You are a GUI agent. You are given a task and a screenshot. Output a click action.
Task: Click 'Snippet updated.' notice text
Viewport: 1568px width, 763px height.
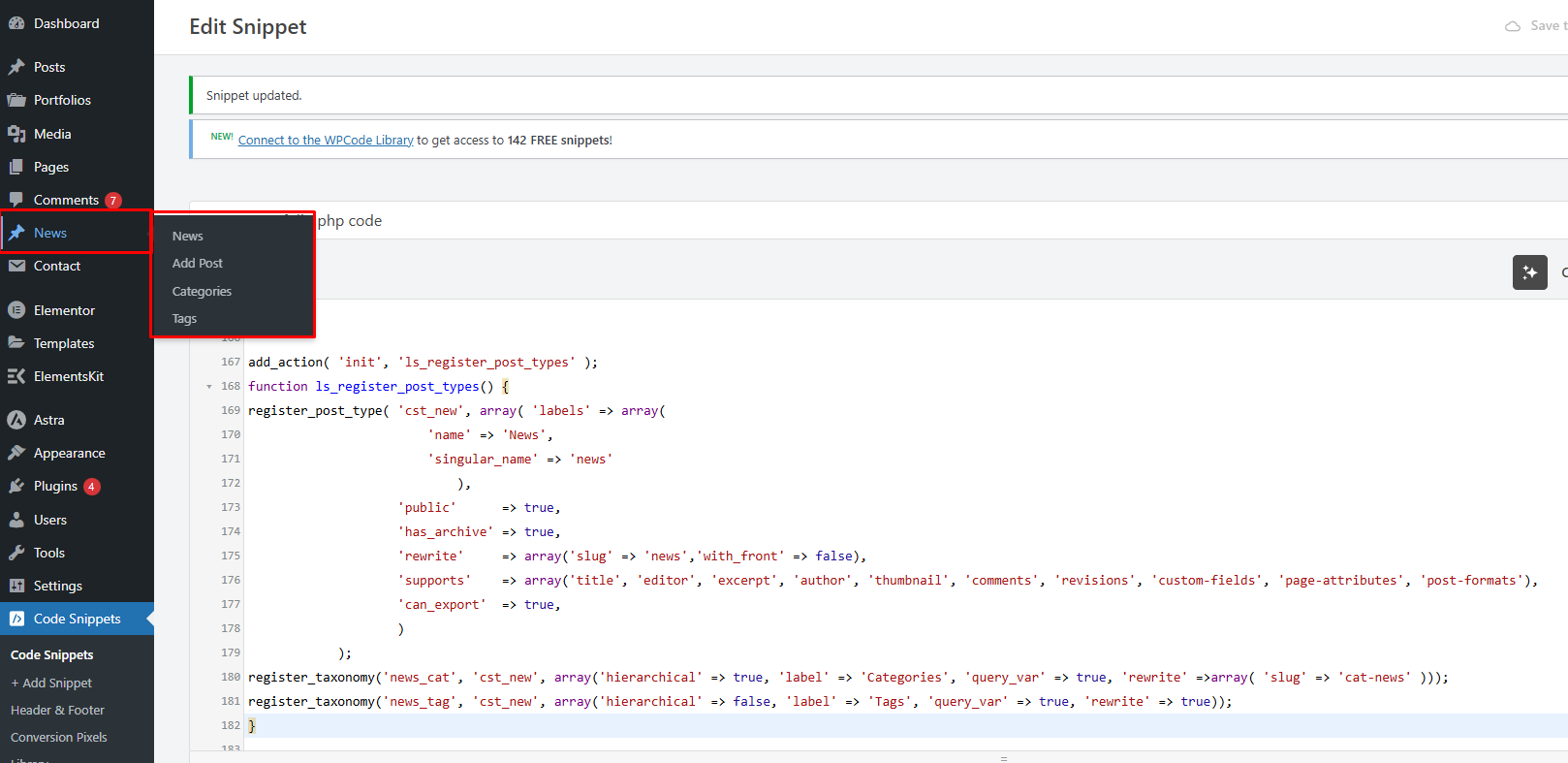click(x=254, y=95)
